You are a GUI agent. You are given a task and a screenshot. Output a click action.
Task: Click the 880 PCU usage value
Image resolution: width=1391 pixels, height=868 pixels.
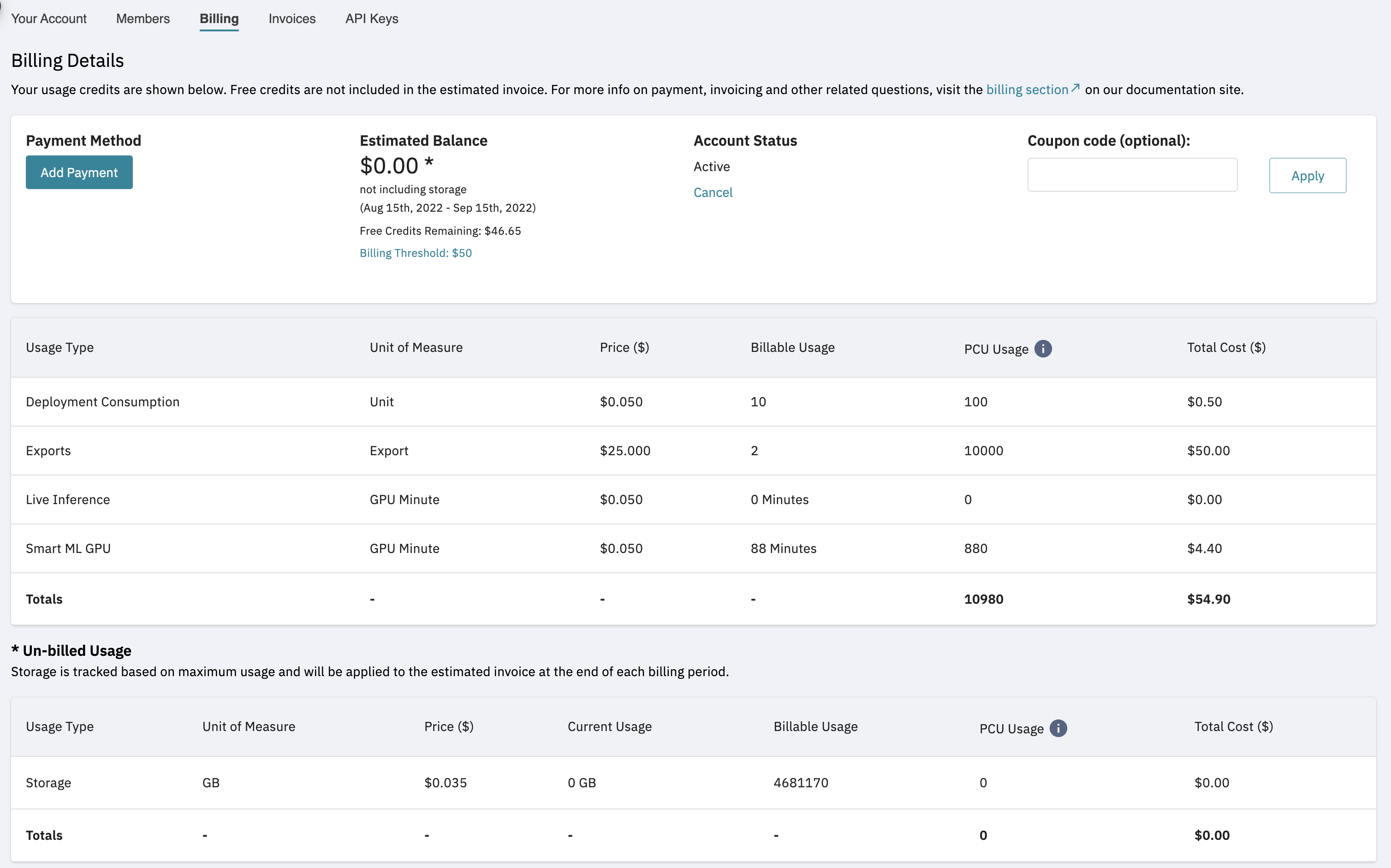click(975, 548)
